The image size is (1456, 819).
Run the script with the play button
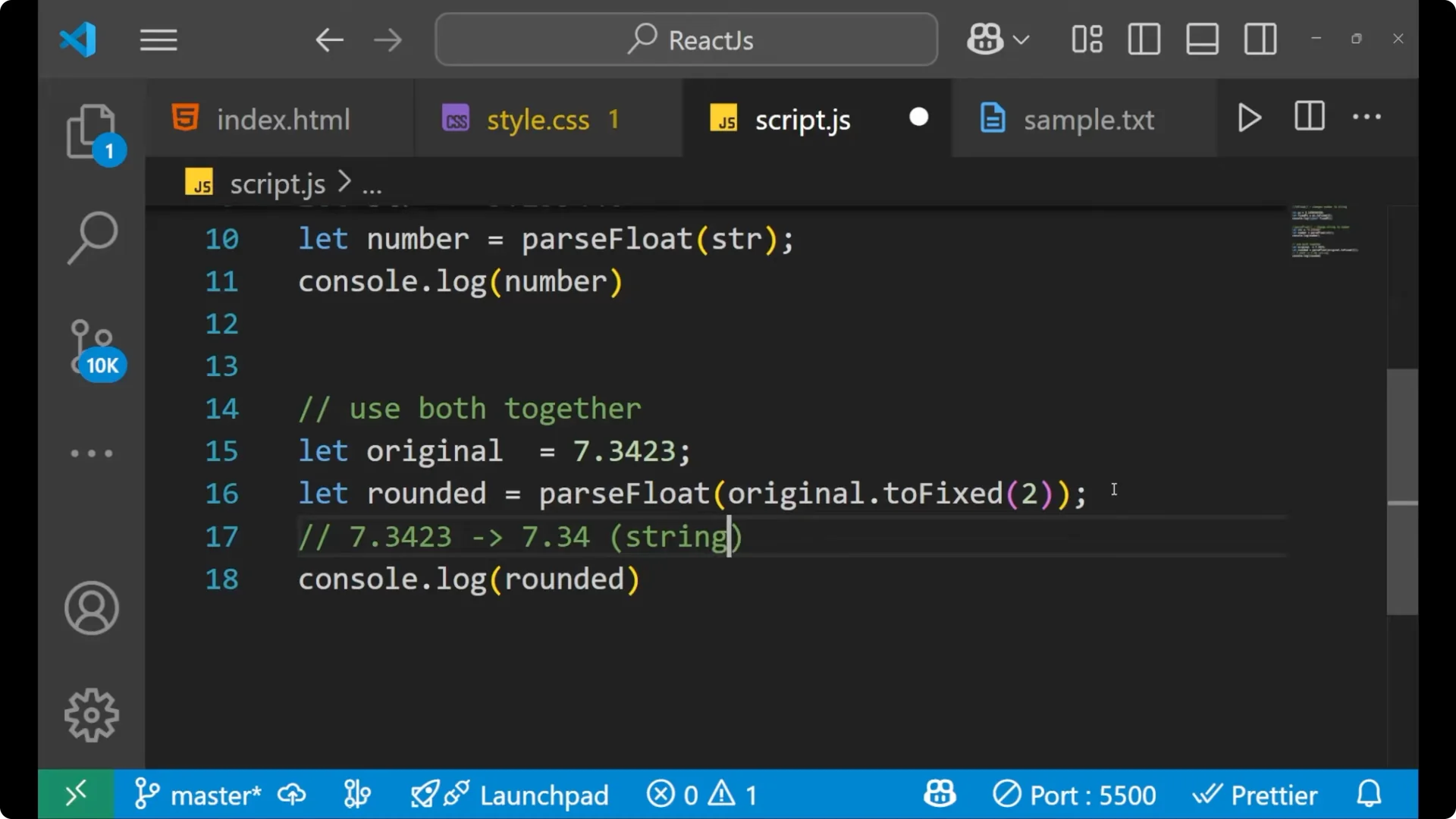pyautogui.click(x=1249, y=118)
